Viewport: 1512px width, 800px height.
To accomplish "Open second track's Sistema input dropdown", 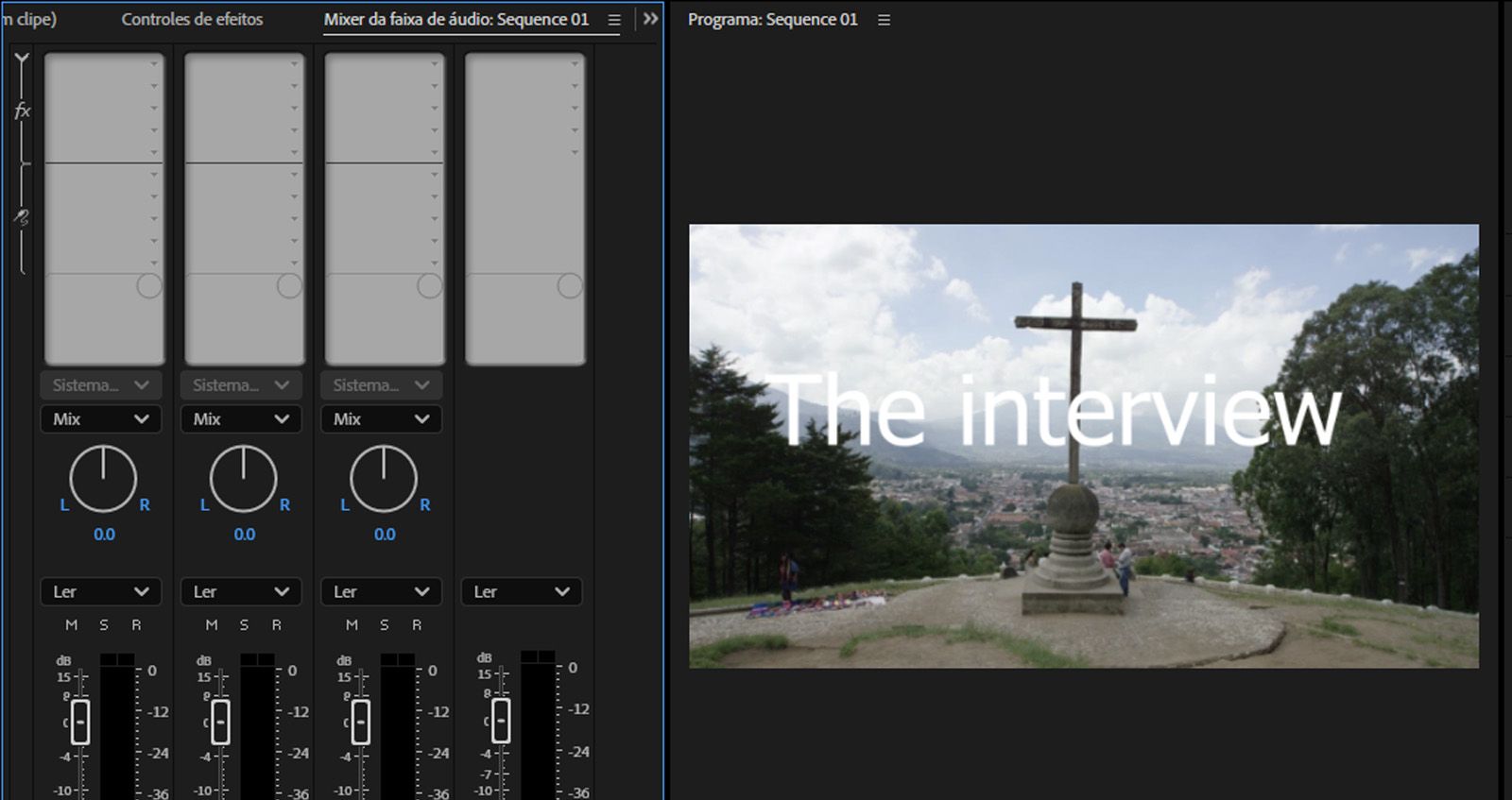I will coord(241,385).
